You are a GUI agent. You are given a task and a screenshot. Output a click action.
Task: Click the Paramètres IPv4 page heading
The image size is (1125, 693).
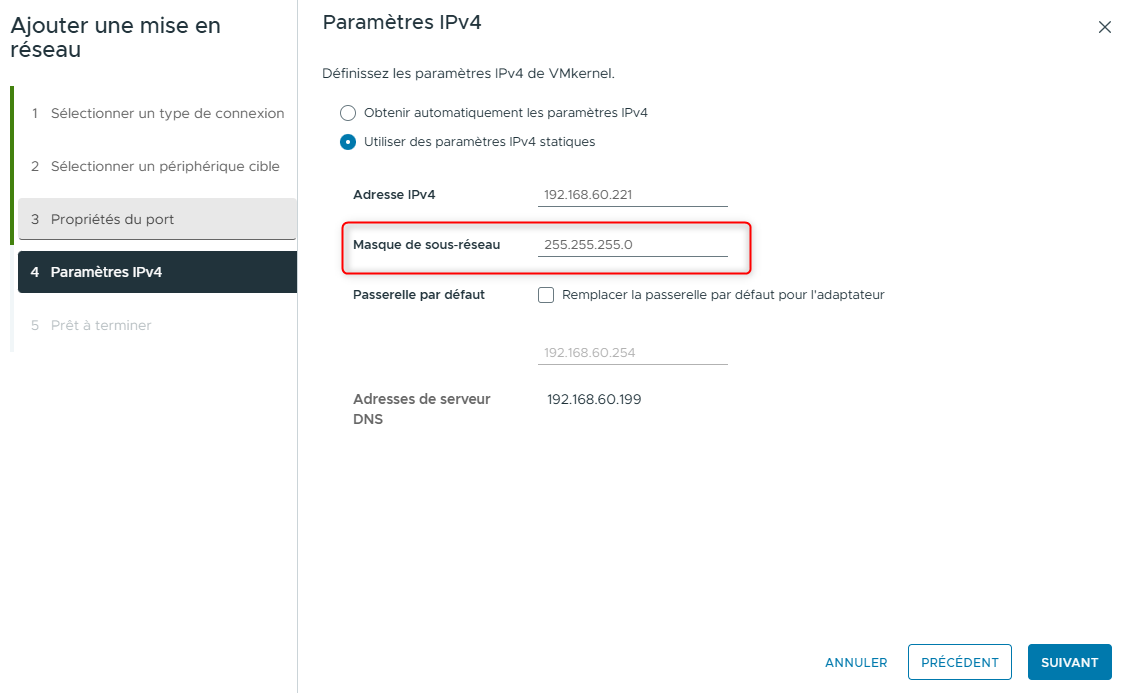pos(402,22)
